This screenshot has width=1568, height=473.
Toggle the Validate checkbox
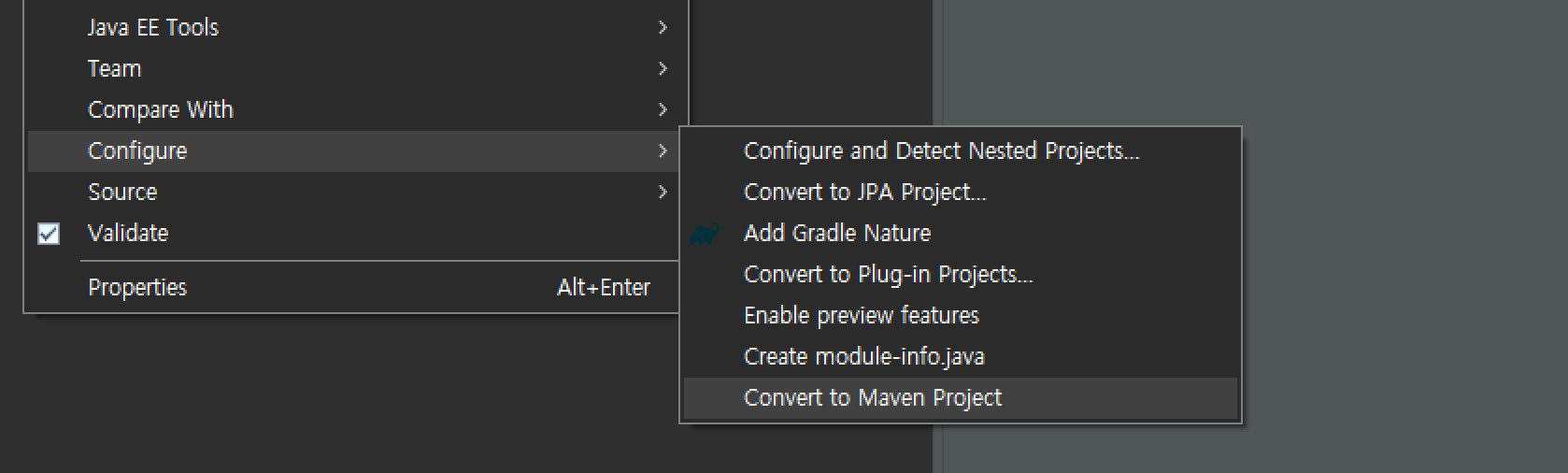coord(49,234)
